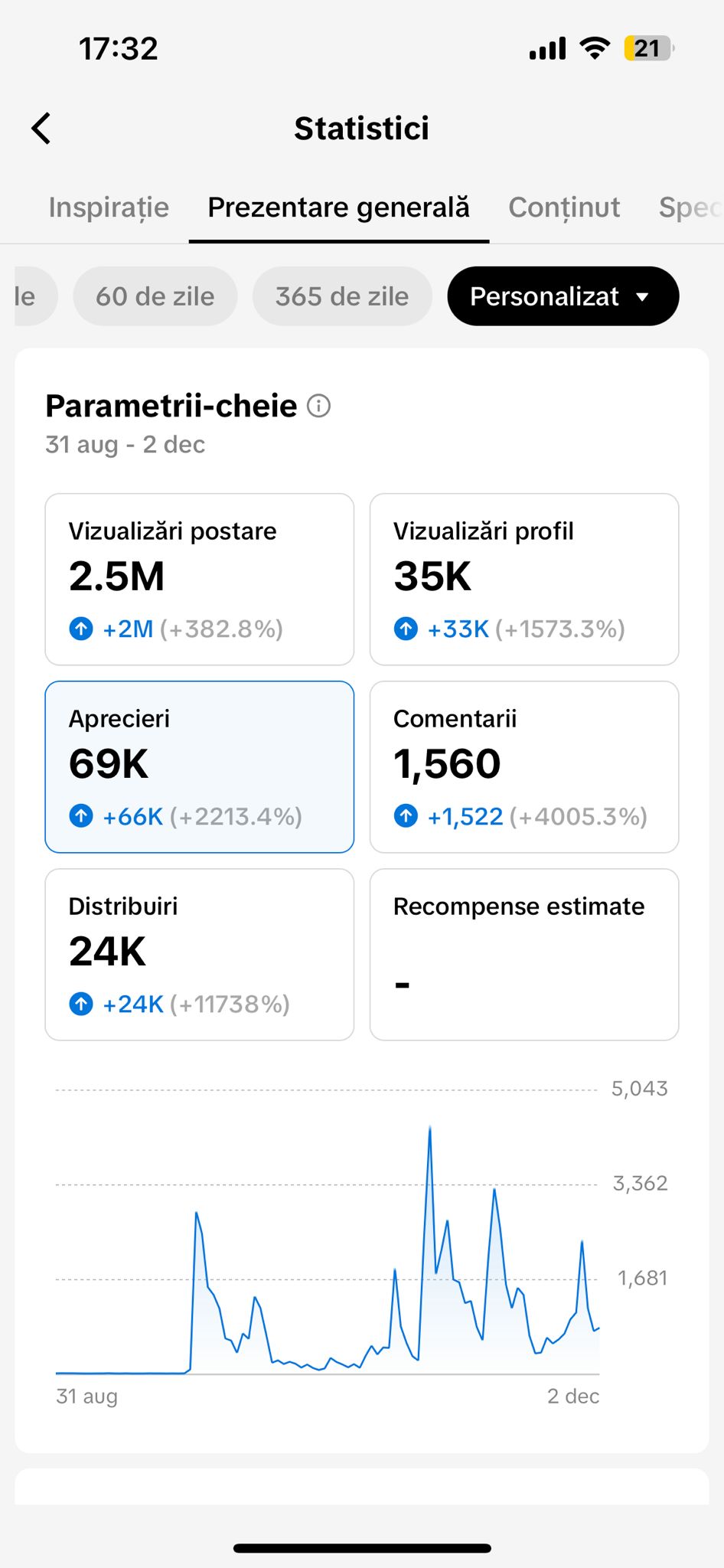Tap the up-arrow icon under Vizualizări profil
The width and height of the screenshot is (724, 1568).
coord(406,629)
